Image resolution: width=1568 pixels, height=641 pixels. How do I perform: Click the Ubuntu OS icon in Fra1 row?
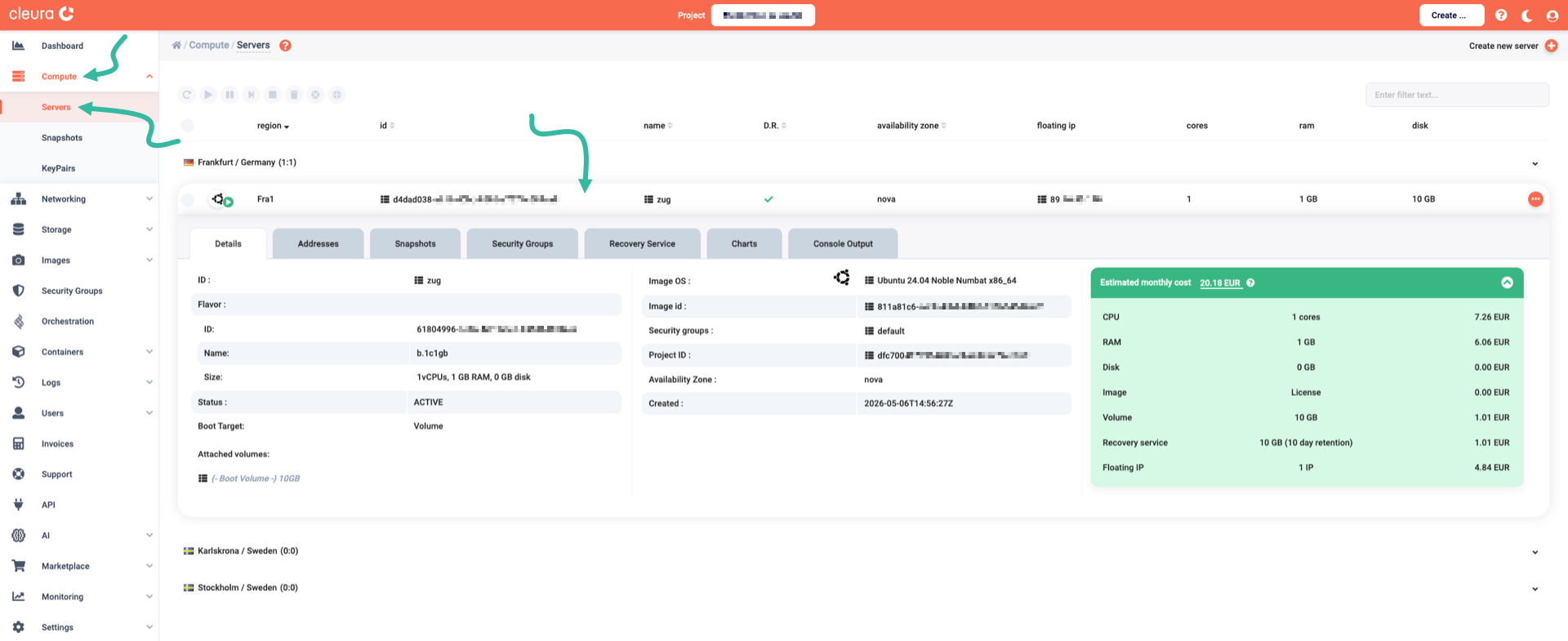click(218, 198)
